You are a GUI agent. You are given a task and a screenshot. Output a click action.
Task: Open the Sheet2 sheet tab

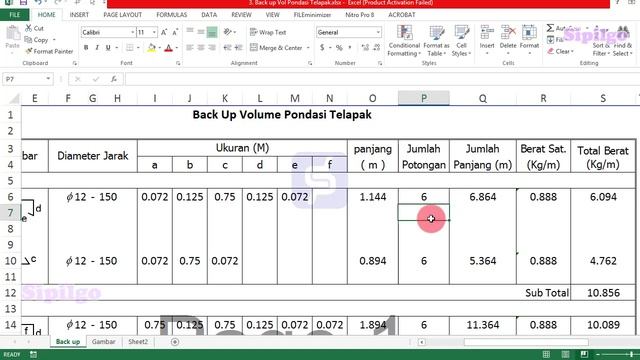138,342
